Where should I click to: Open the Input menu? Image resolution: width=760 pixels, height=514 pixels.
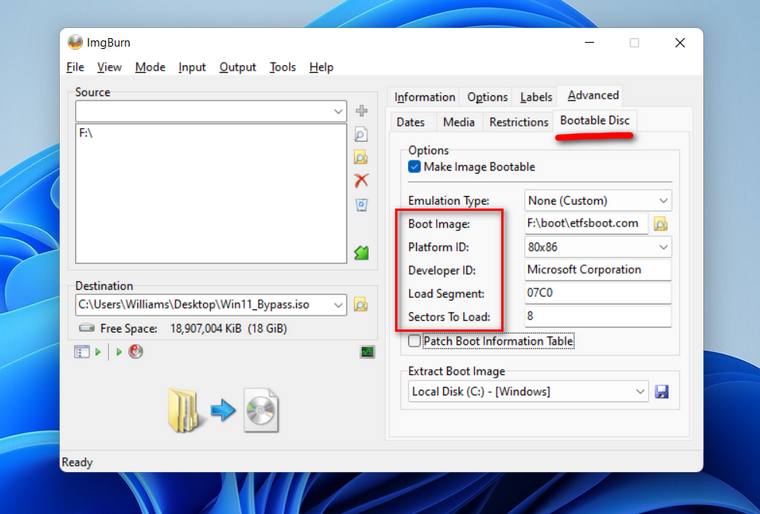coord(192,67)
